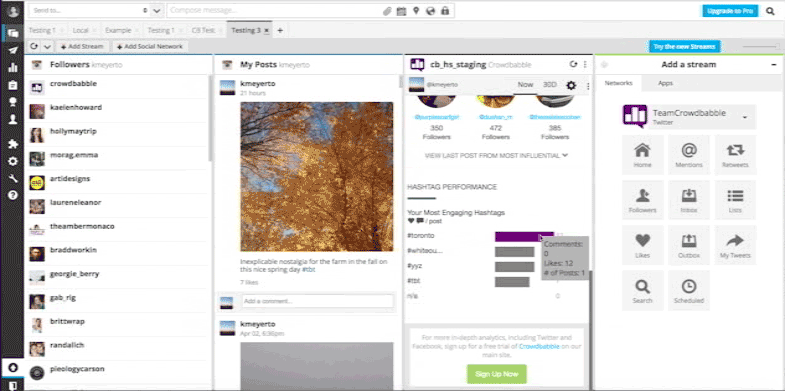Open the Crowdbabble settings gear beside 30D
This screenshot has height=391, width=785.
click(x=571, y=86)
